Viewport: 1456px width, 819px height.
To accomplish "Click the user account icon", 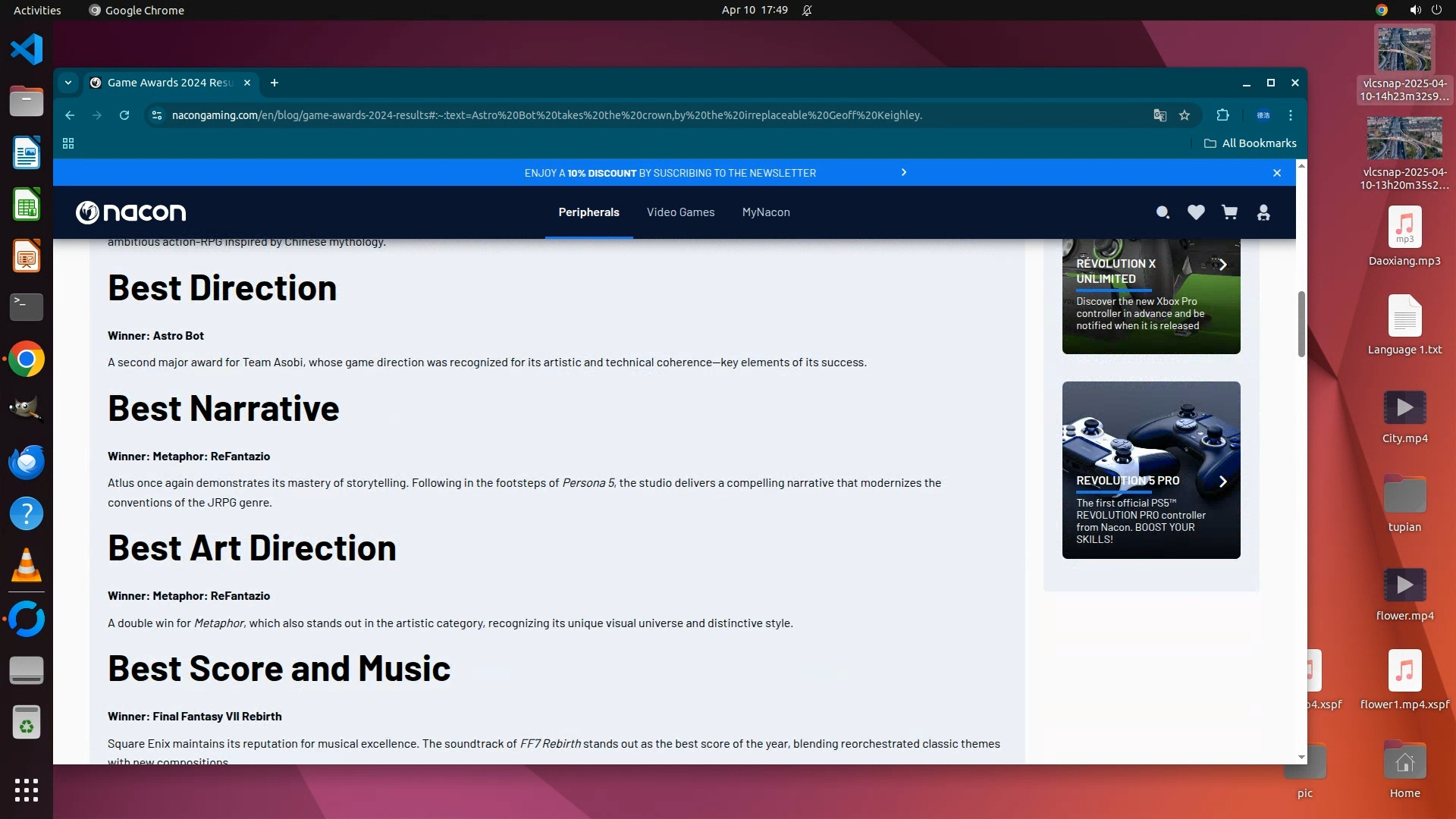I will (1263, 212).
